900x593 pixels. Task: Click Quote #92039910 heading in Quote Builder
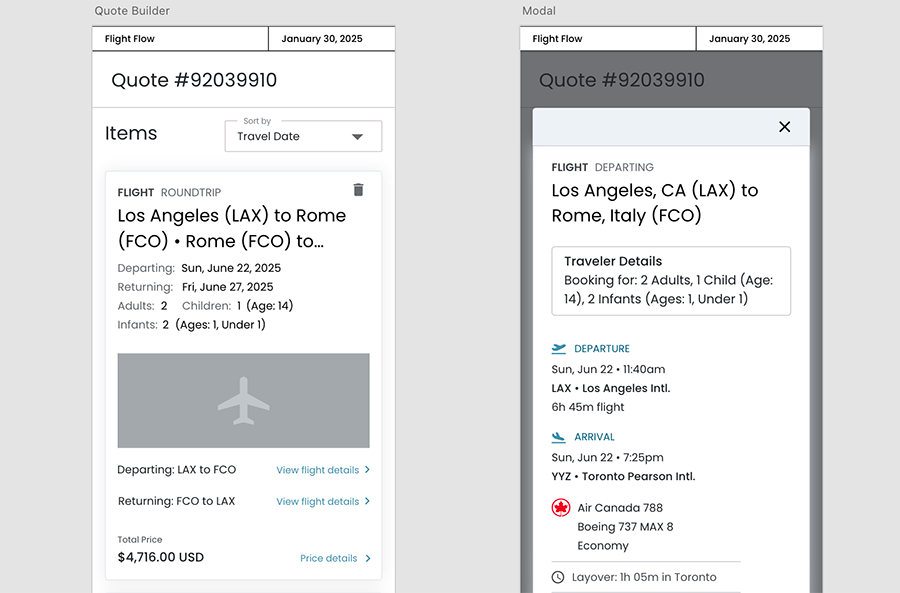click(x=194, y=80)
